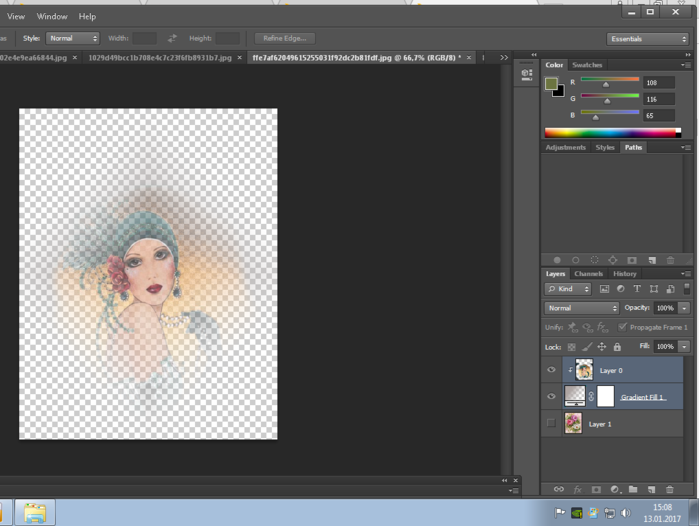The height and width of the screenshot is (526, 699).
Task: Create a new group folder
Action: pyautogui.click(x=633, y=489)
